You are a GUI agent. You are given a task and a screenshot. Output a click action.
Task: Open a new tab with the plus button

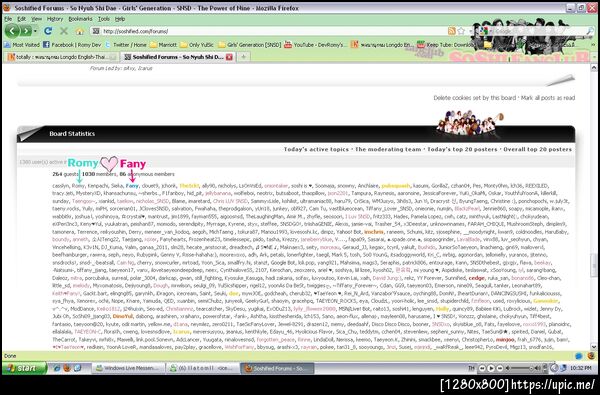click(x=243, y=57)
